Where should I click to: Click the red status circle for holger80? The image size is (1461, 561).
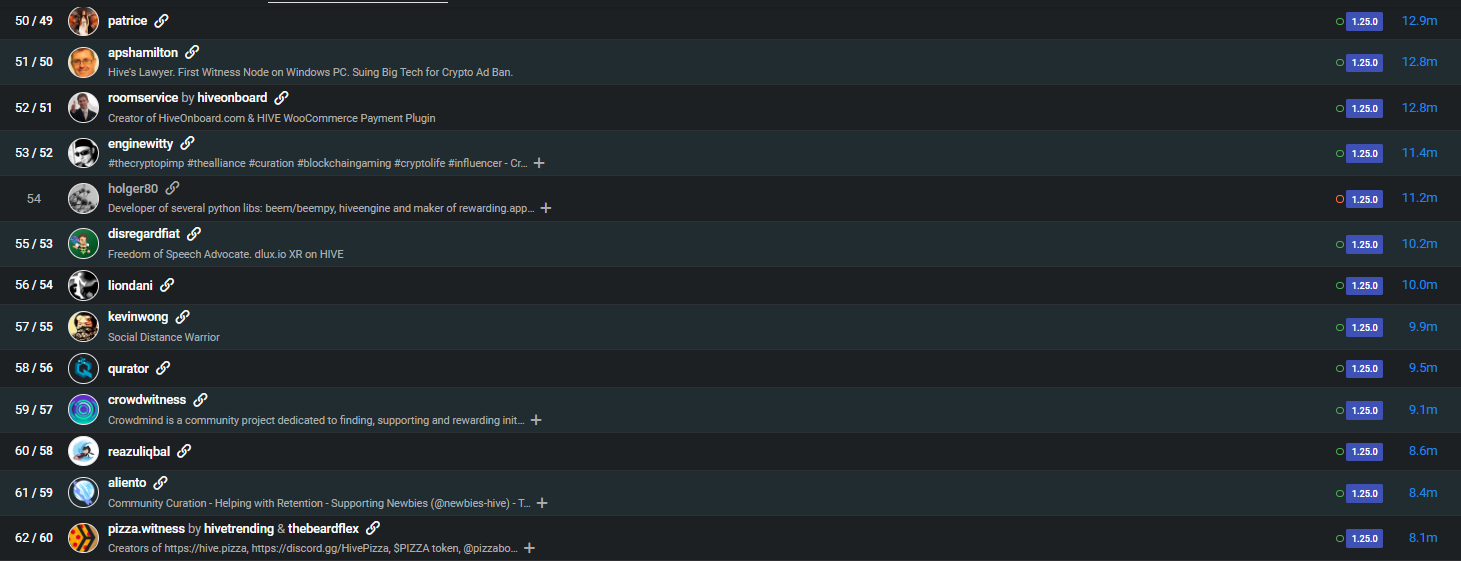point(1340,199)
